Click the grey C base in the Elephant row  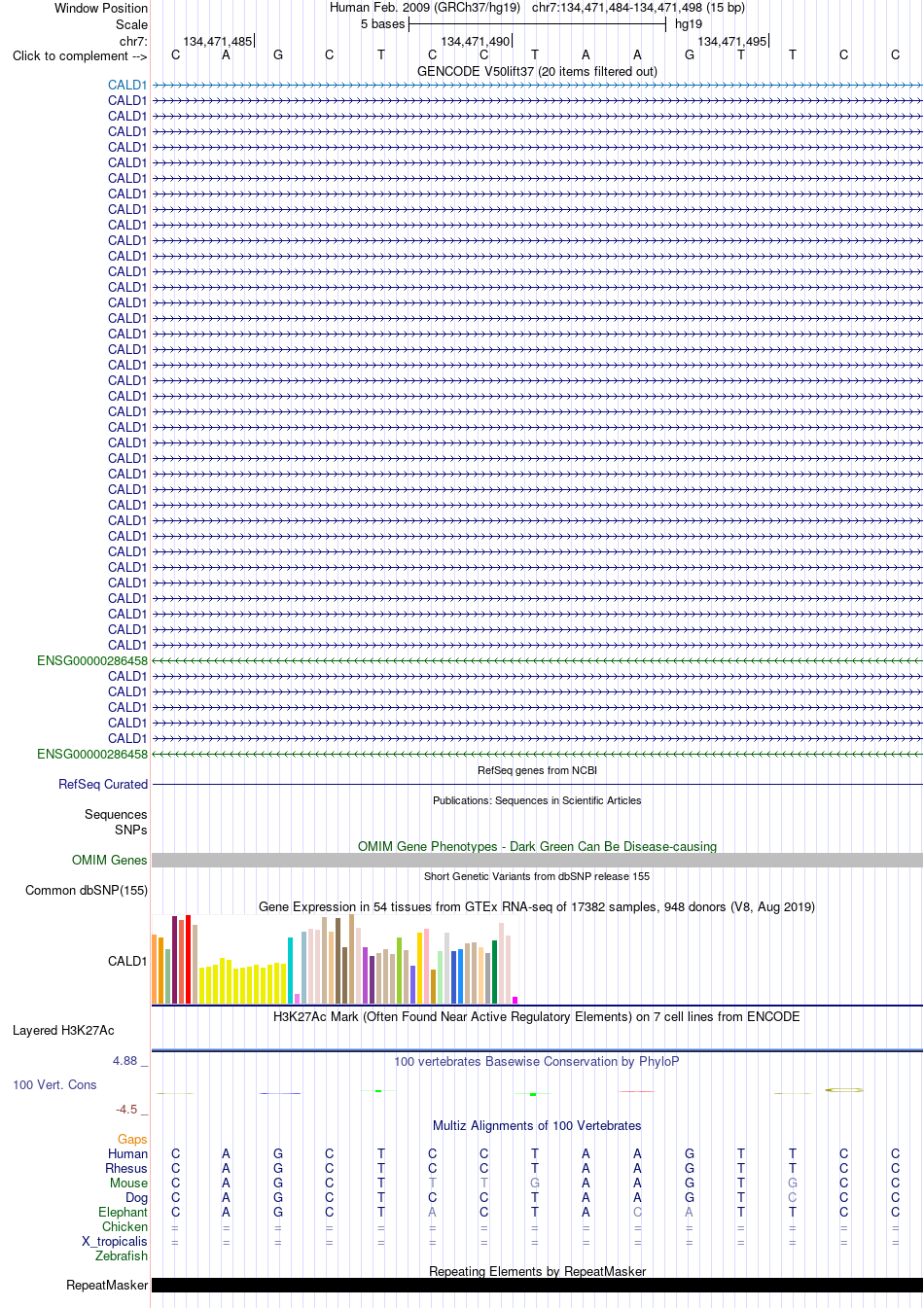pyautogui.click(x=637, y=1213)
